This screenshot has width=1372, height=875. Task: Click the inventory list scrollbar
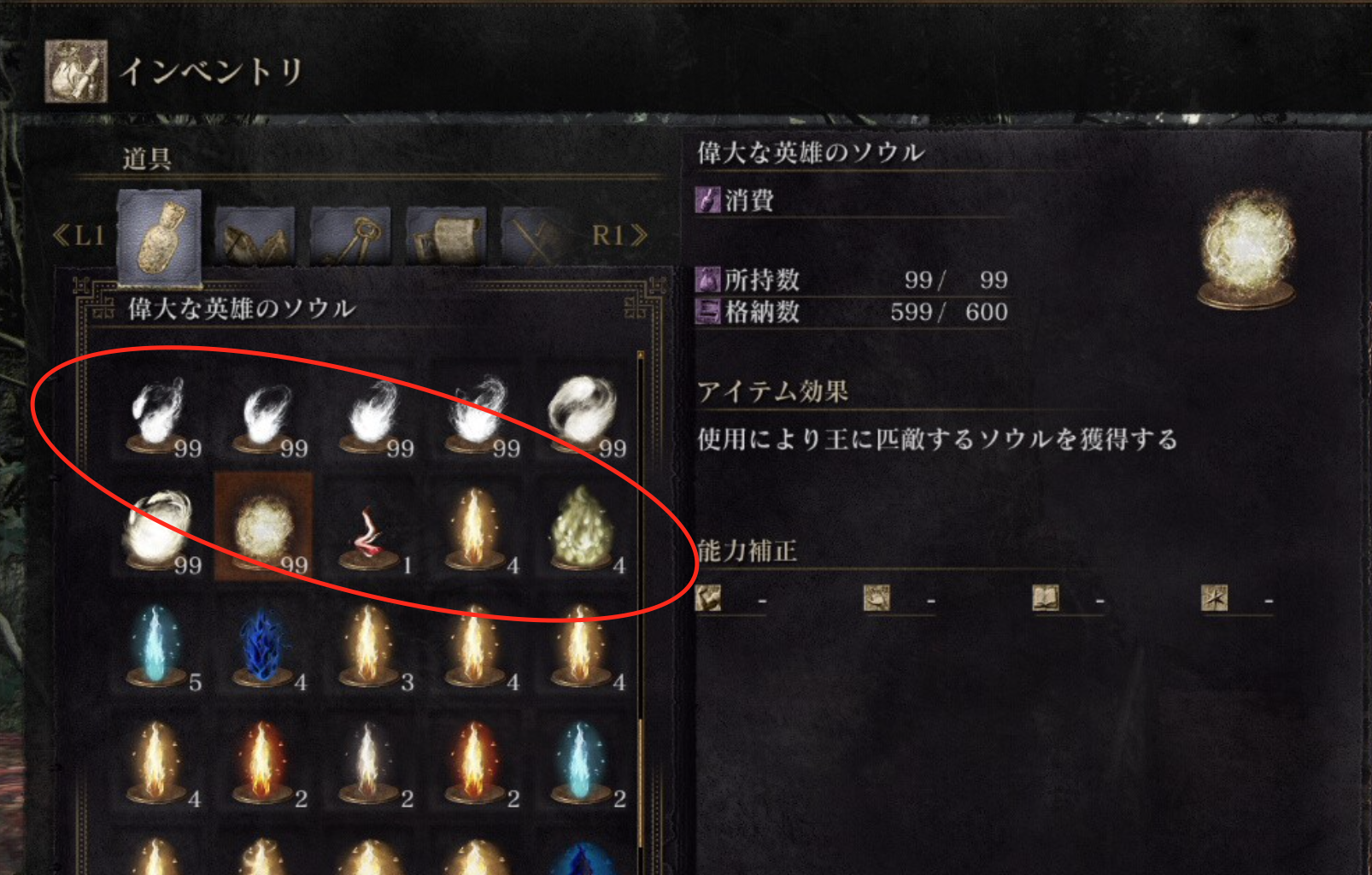point(641,612)
